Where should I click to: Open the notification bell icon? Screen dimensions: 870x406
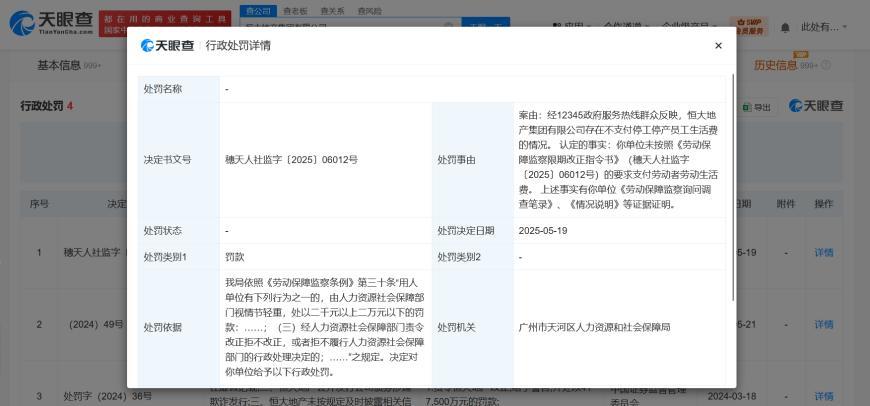coord(785,27)
